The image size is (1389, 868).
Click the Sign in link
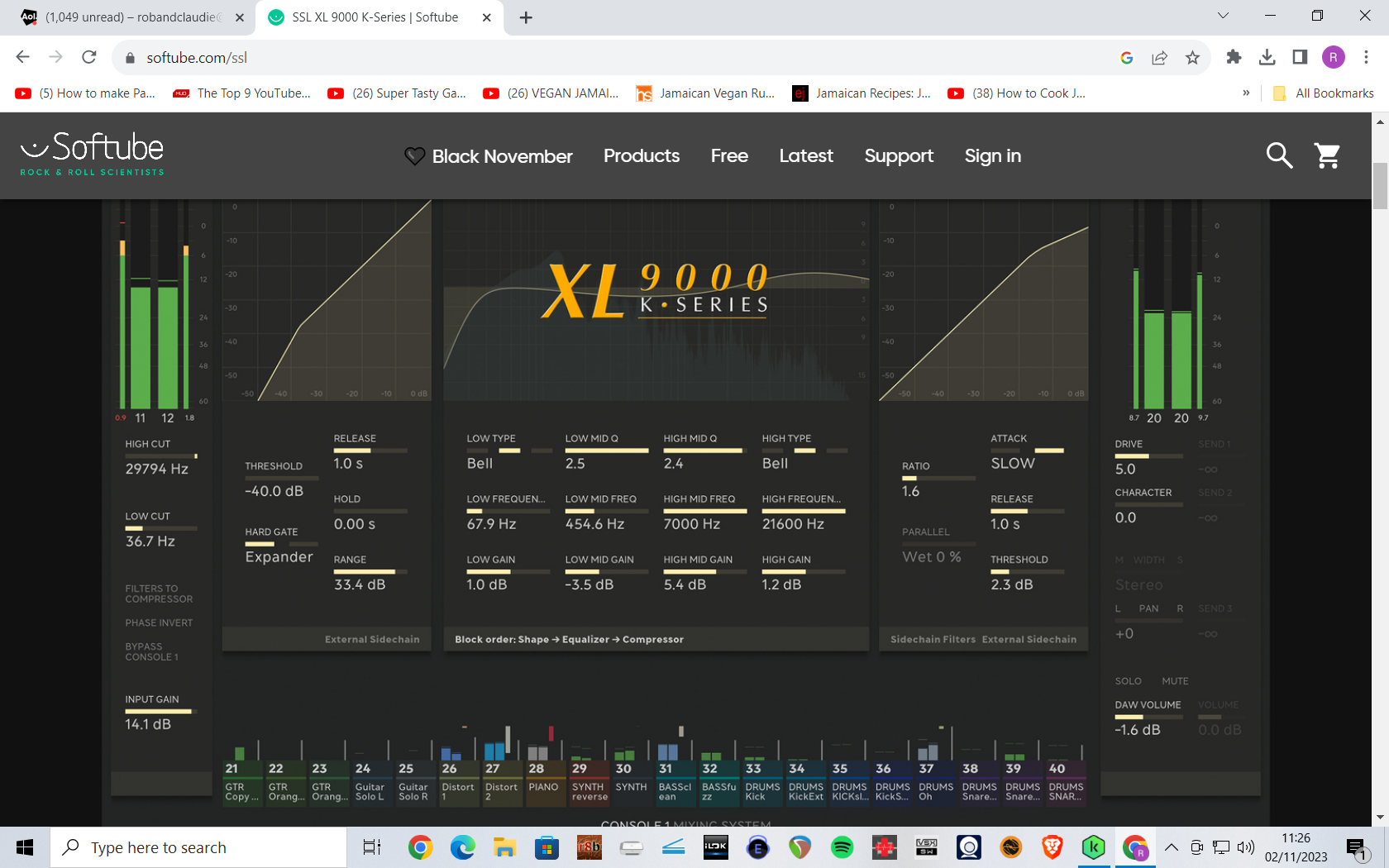993,156
